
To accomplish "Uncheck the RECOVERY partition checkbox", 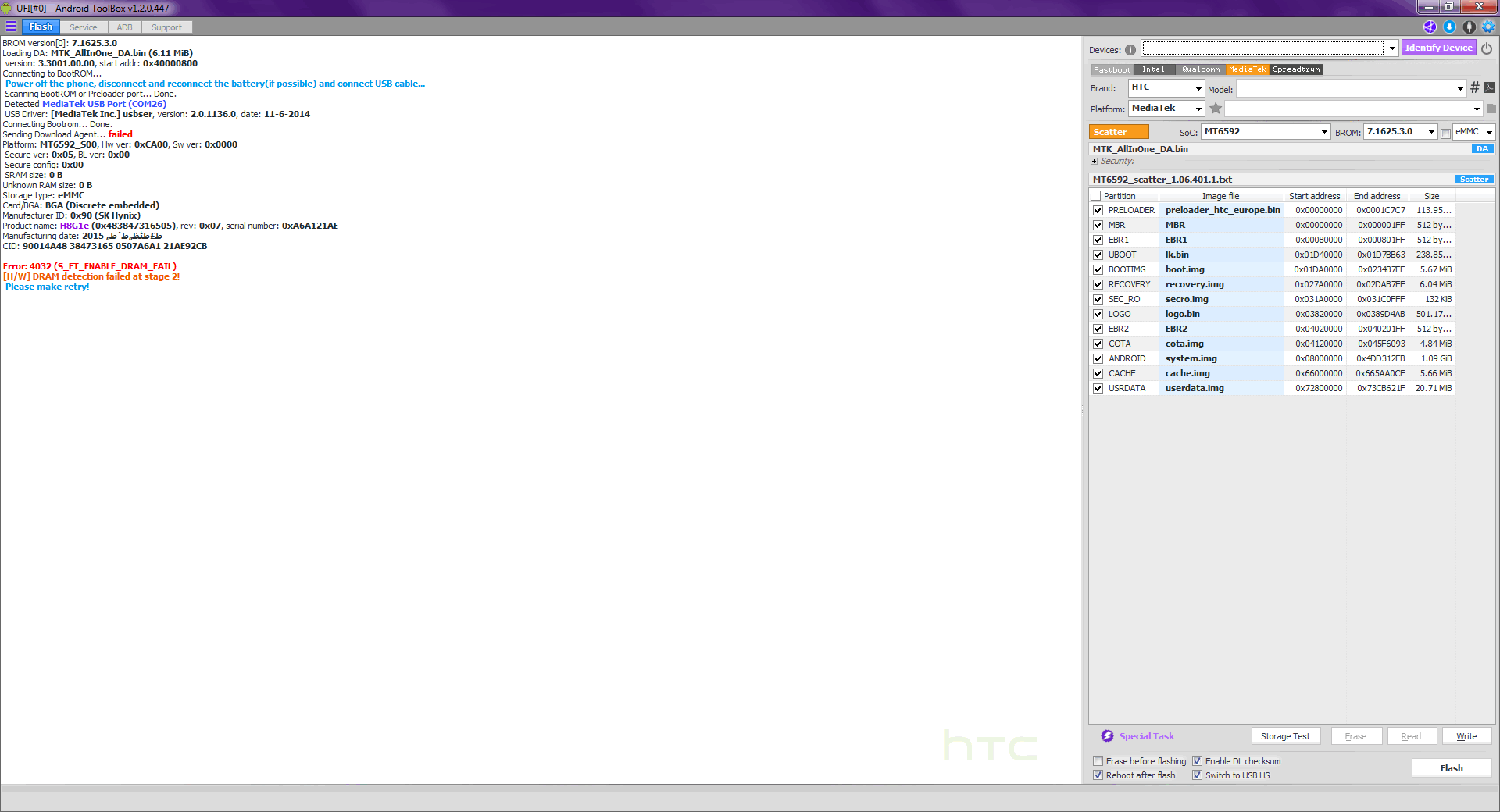I will [1098, 284].
